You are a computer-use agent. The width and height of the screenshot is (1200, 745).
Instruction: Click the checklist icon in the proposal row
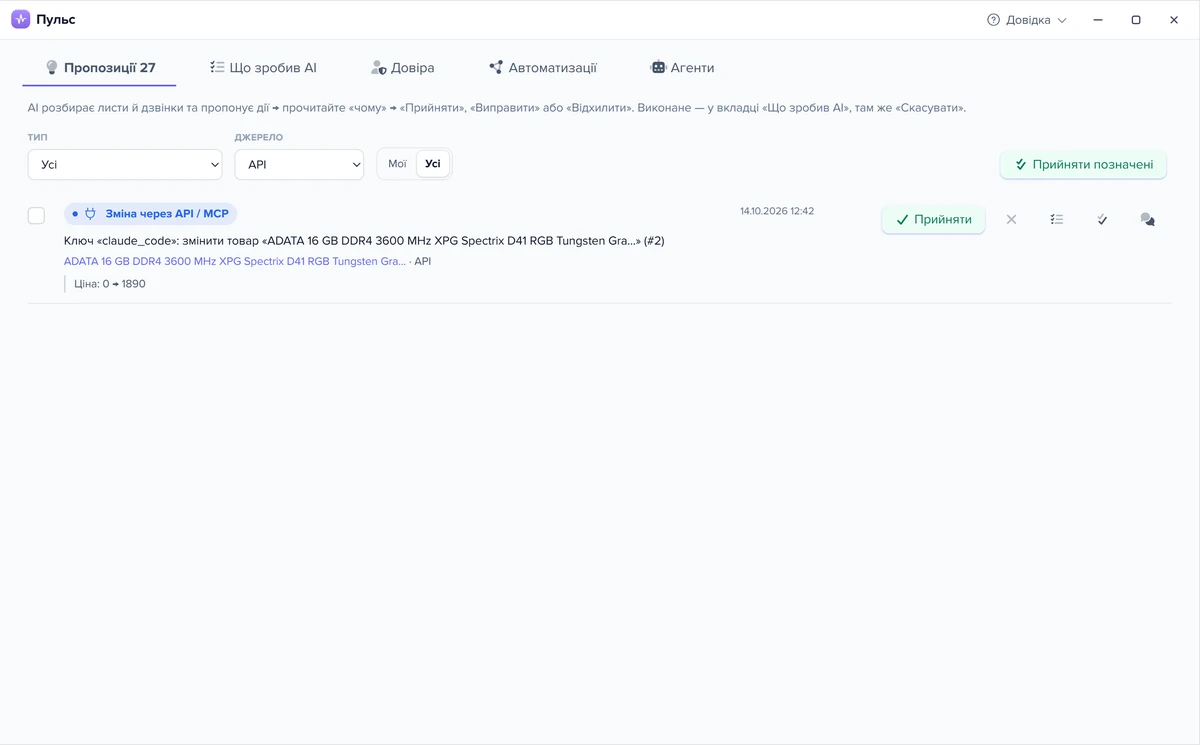click(x=1057, y=219)
